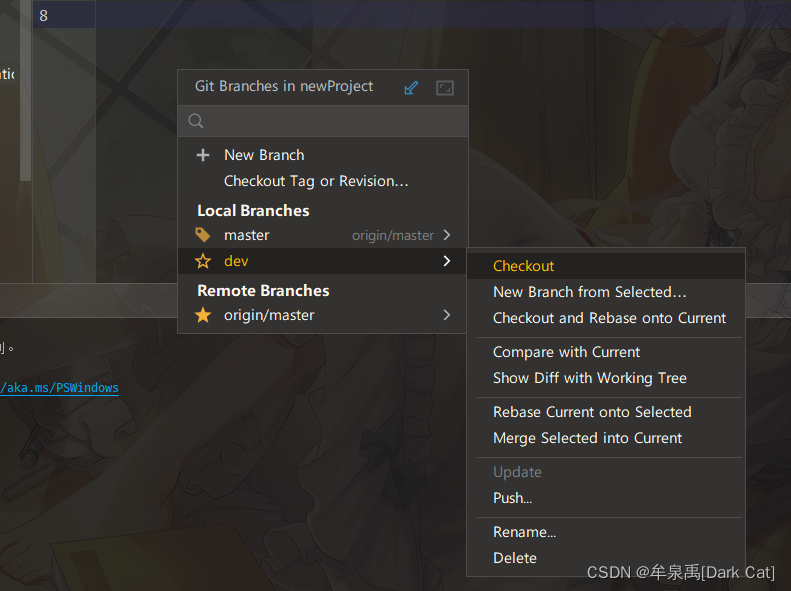This screenshot has width=791, height=591.
Task: Select the origin/master remote branch row
Action: (x=323, y=315)
